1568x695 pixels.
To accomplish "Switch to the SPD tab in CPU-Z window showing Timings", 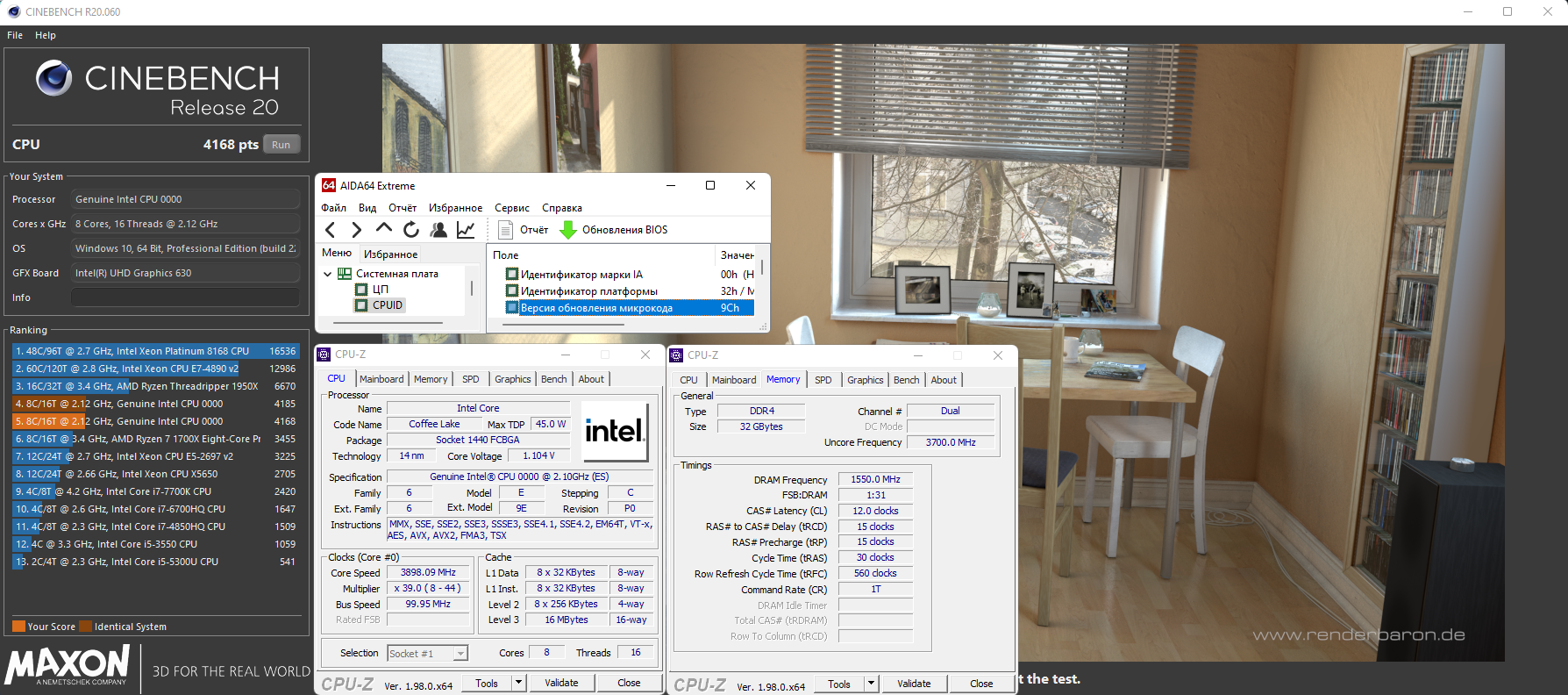I will point(823,380).
